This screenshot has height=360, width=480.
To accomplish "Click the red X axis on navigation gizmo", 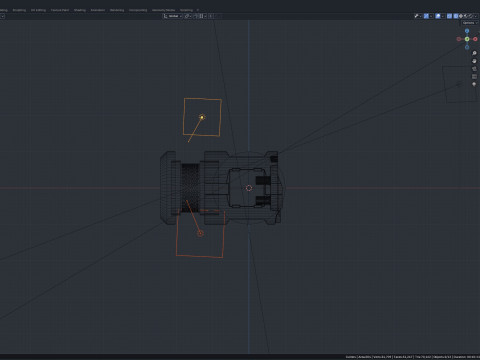I will [475, 39].
